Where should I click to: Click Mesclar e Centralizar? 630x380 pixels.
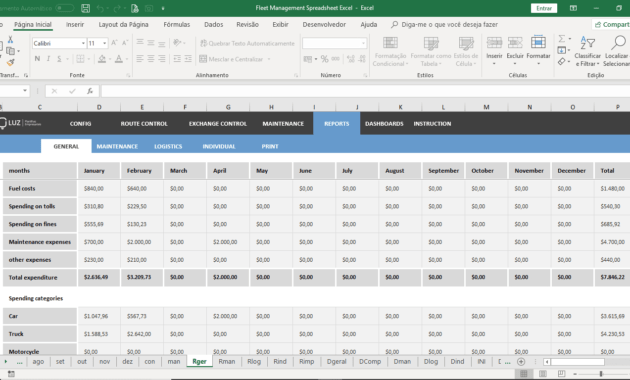coord(231,59)
